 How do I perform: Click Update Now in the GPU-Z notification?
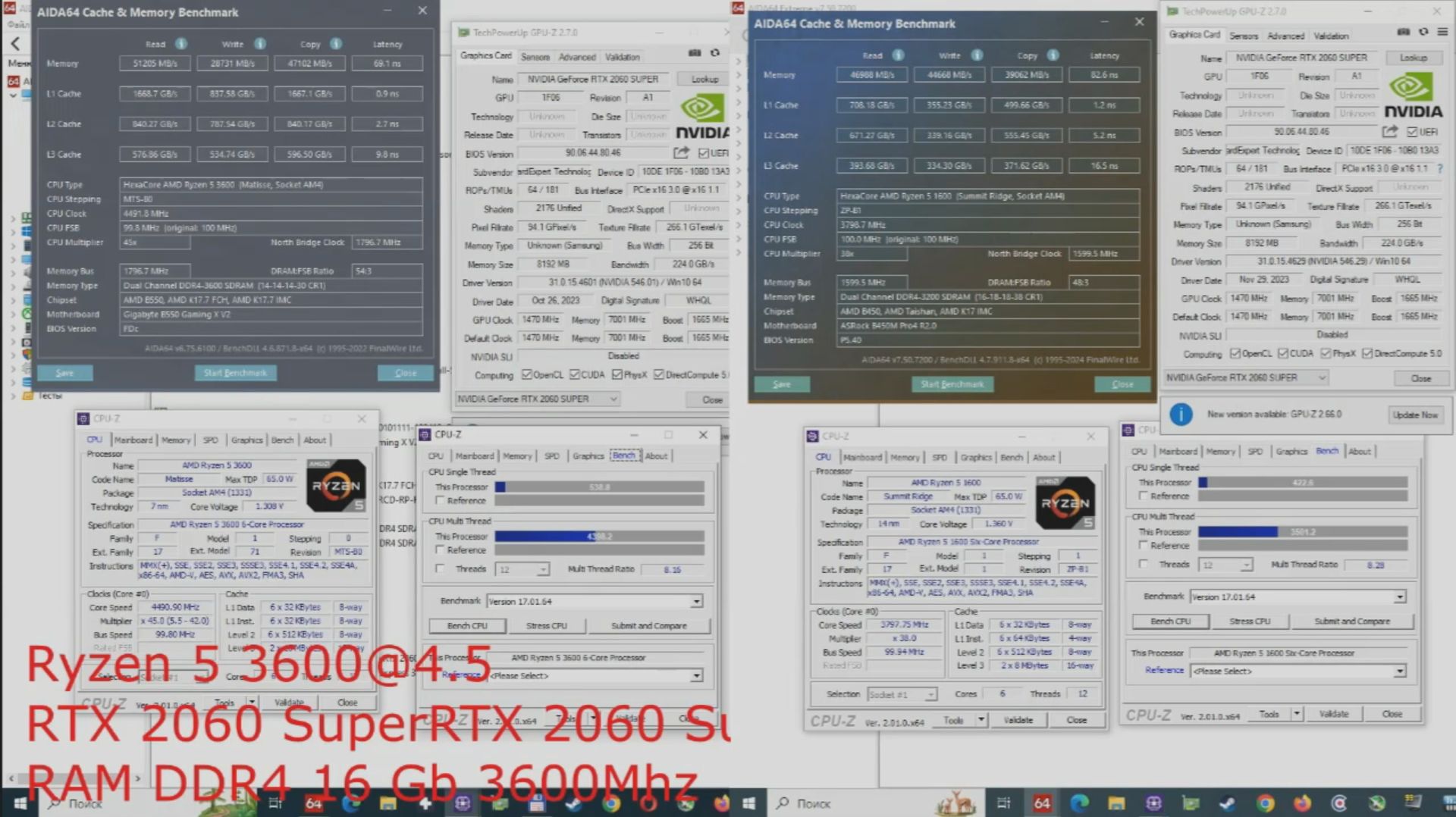point(1415,415)
